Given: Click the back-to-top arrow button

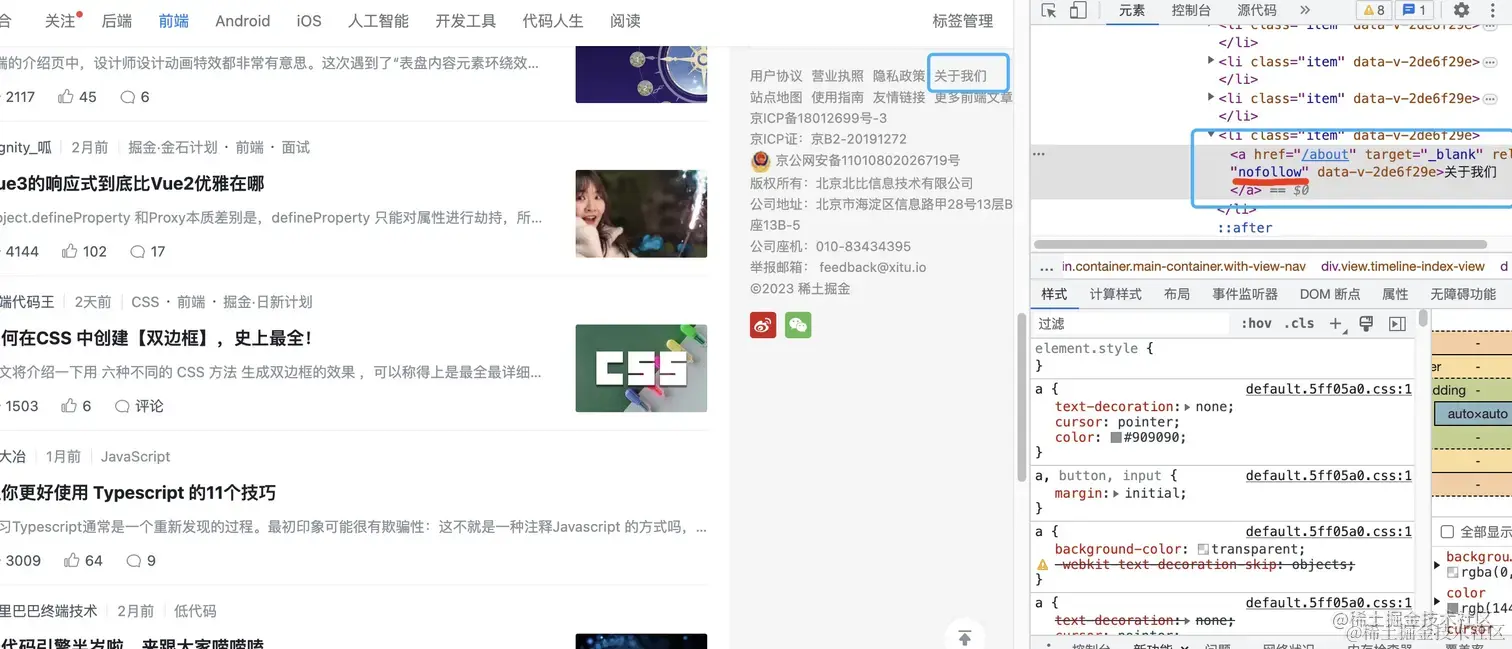Looking at the screenshot, I should pos(965,637).
